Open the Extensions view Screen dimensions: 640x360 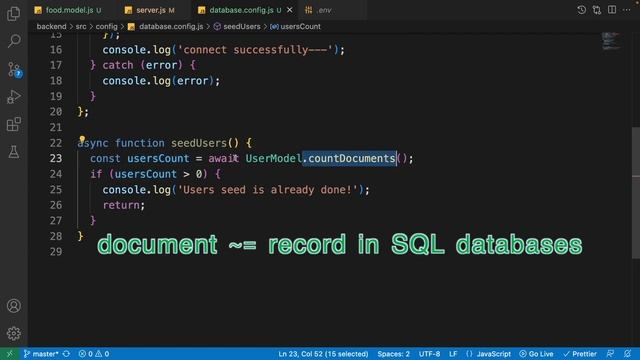(13, 124)
